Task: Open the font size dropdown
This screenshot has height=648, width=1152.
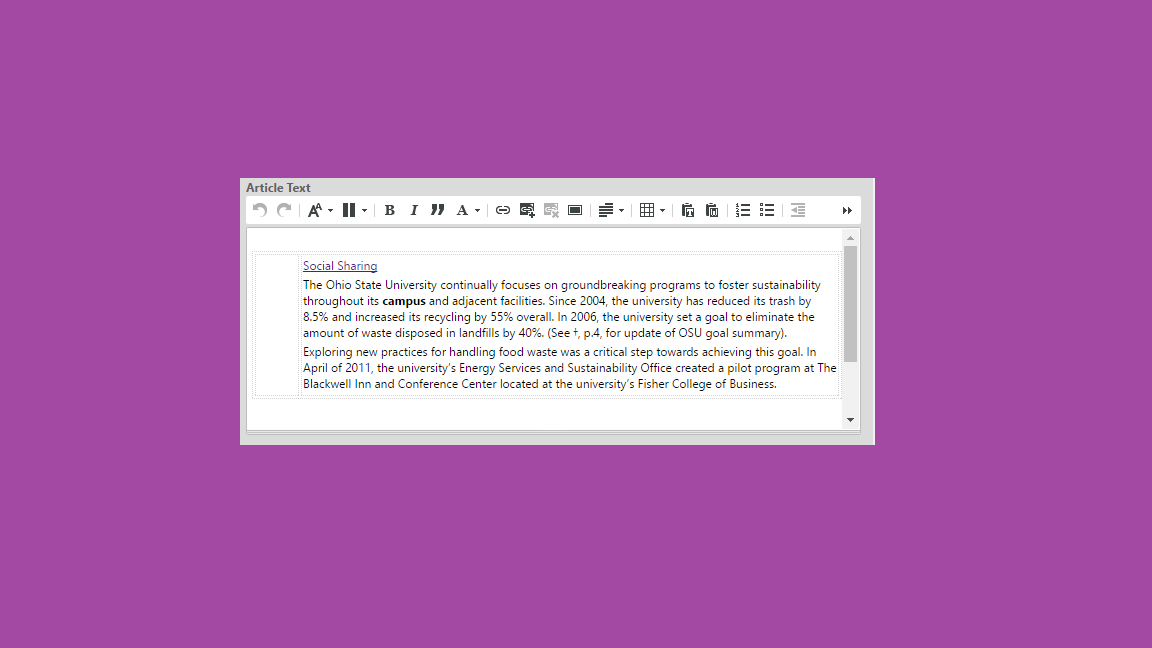Action: (320, 210)
